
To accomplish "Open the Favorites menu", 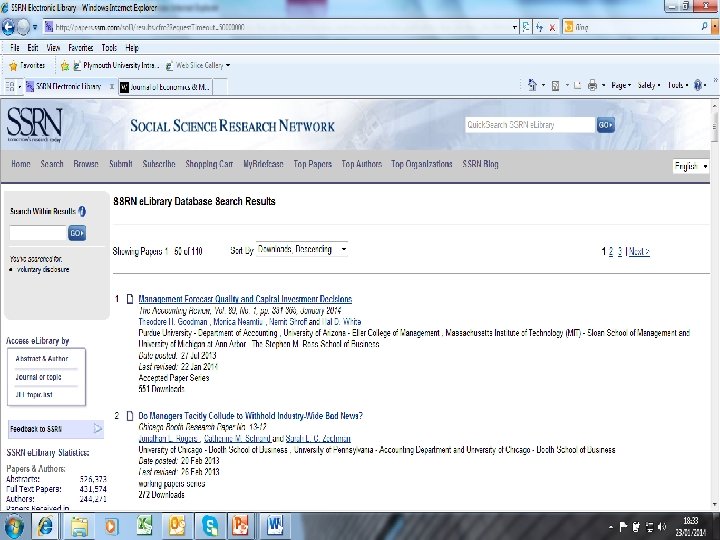I will pyautogui.click(x=81, y=48).
